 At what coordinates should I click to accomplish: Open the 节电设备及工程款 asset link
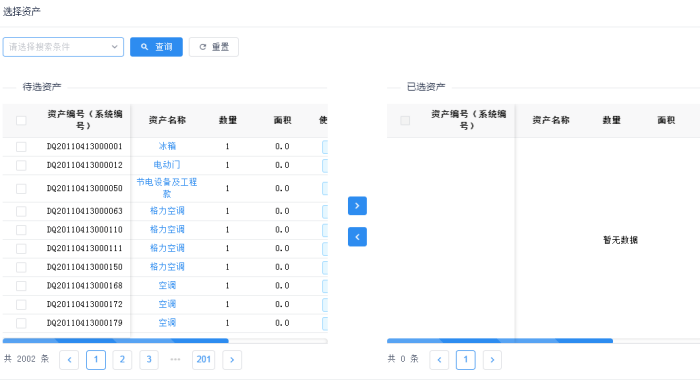click(167, 188)
